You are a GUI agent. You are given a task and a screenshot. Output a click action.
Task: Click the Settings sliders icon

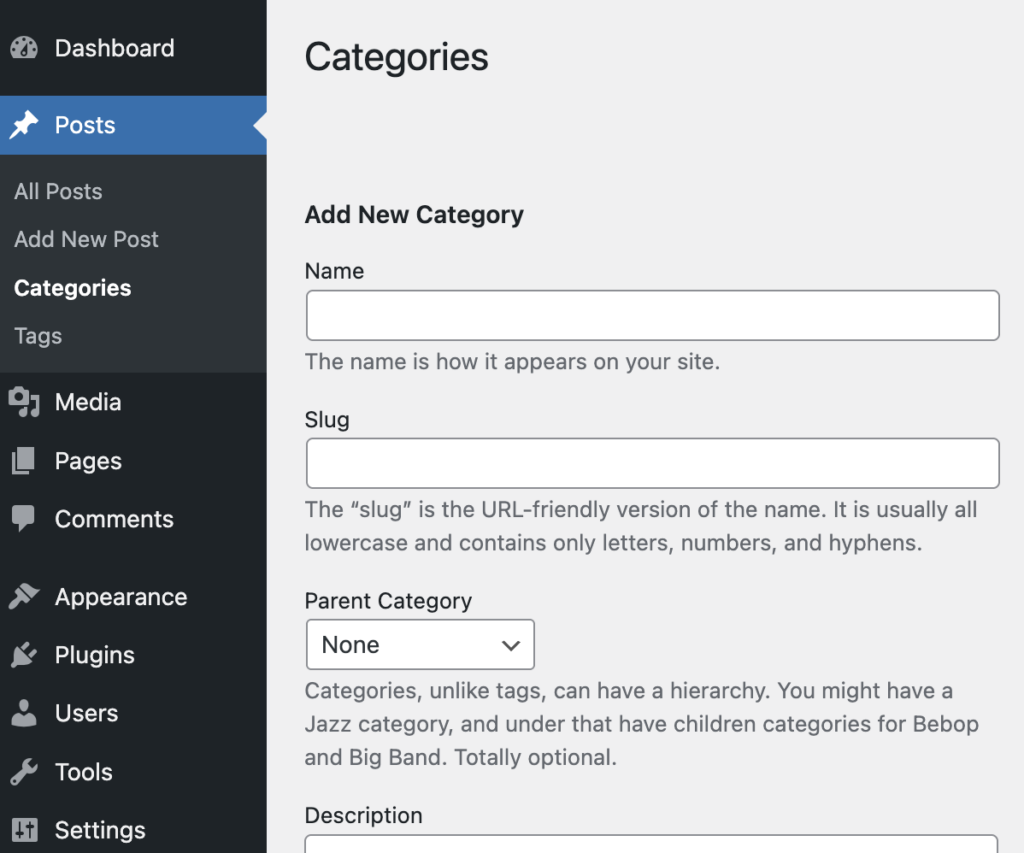[24, 830]
